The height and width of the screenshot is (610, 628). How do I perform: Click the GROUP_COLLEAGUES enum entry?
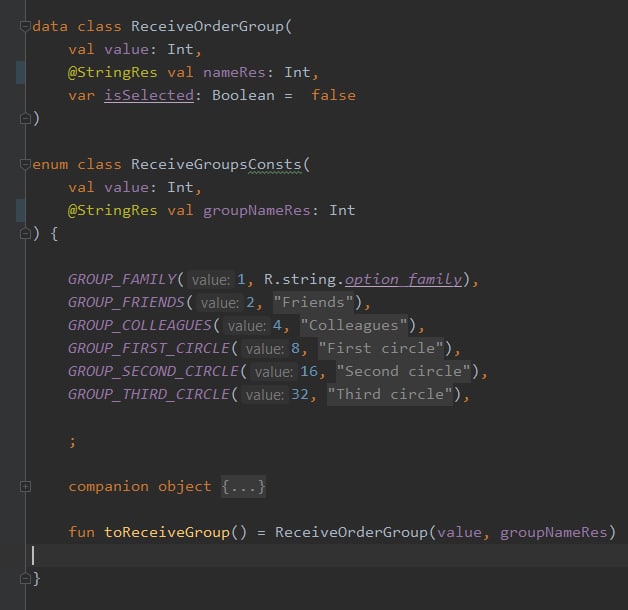tap(140, 325)
